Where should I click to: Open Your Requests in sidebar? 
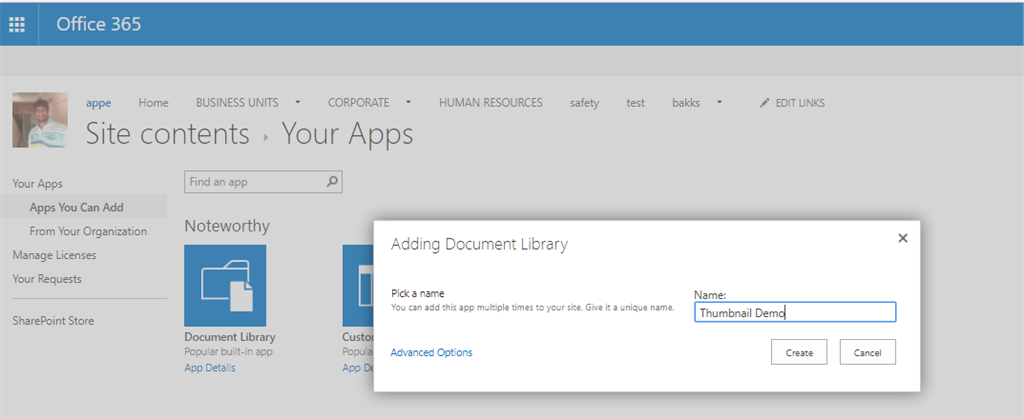pos(47,279)
